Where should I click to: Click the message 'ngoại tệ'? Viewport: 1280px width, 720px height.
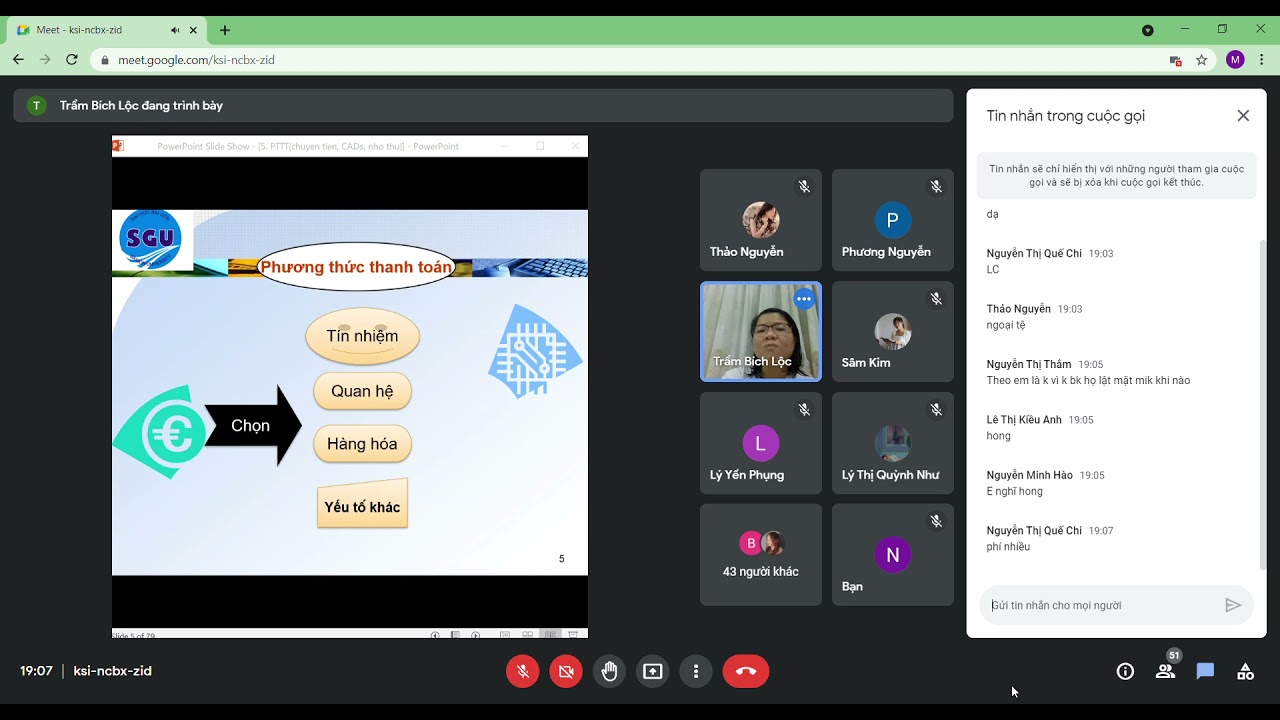coord(1006,325)
